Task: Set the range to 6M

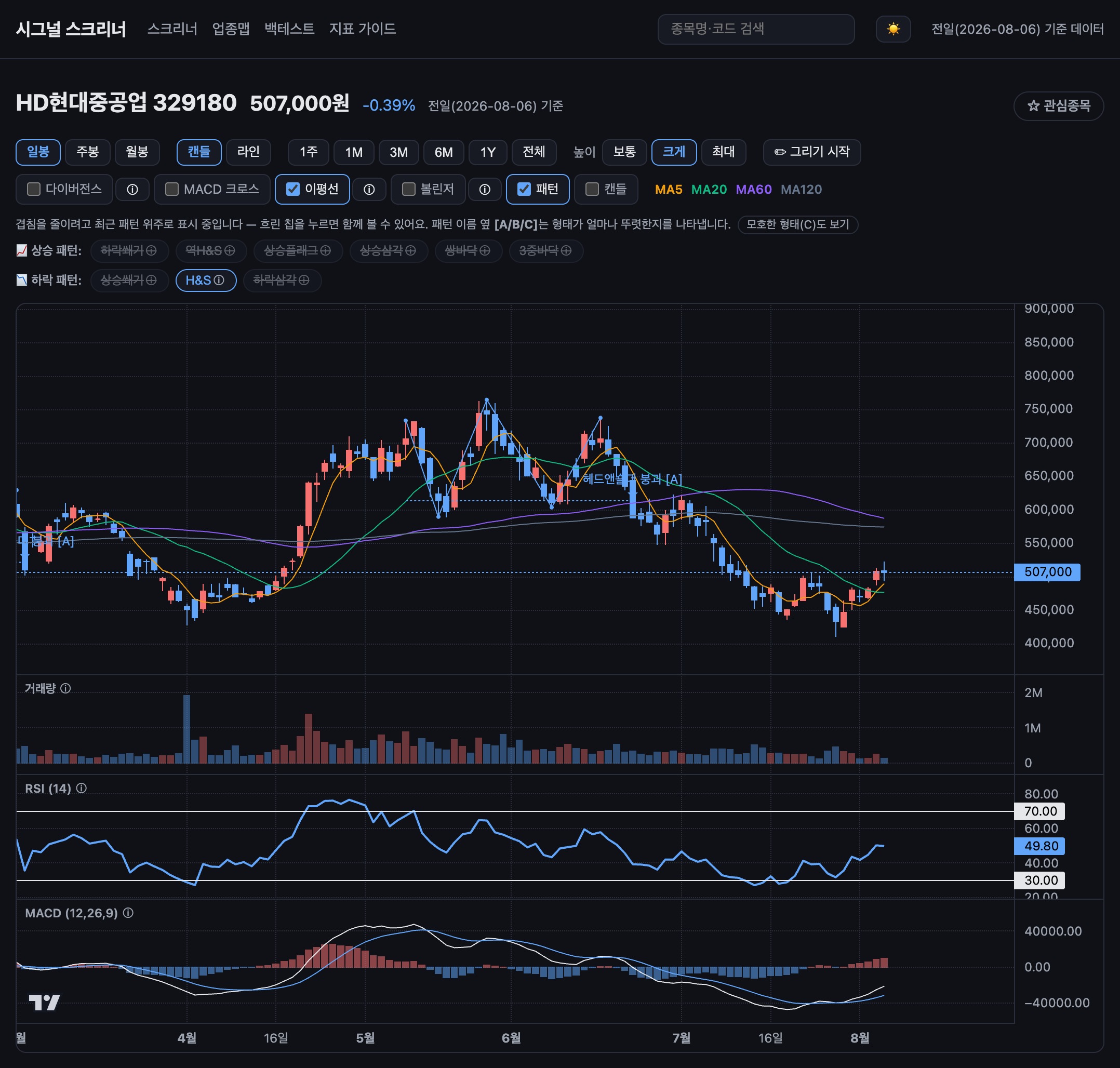Action: click(444, 152)
